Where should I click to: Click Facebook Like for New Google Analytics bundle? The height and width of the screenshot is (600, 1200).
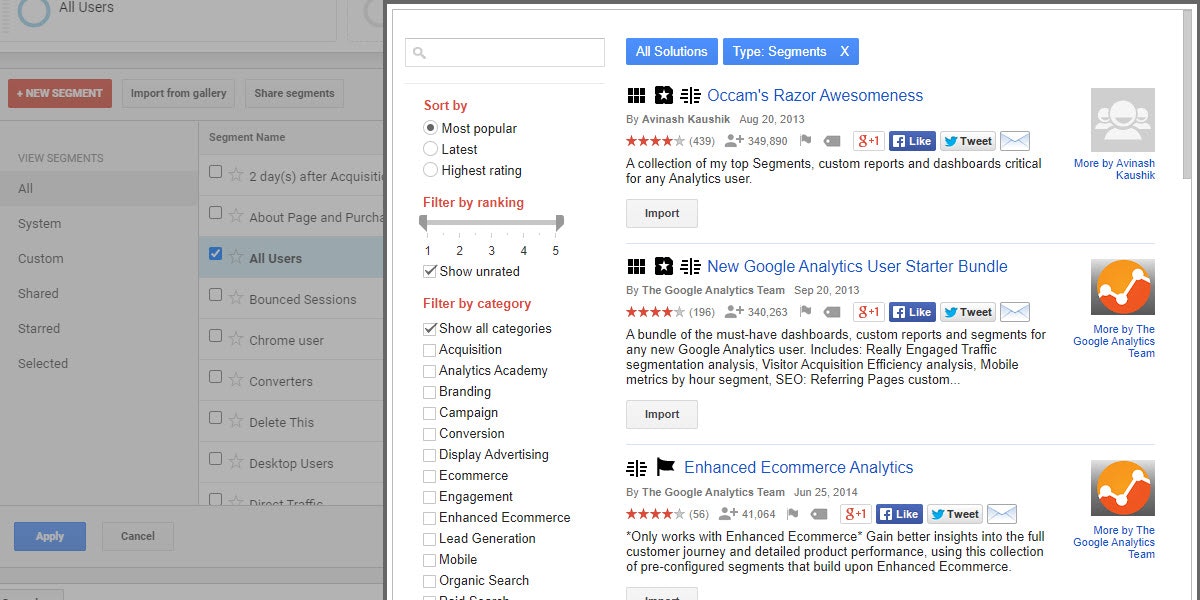click(912, 312)
